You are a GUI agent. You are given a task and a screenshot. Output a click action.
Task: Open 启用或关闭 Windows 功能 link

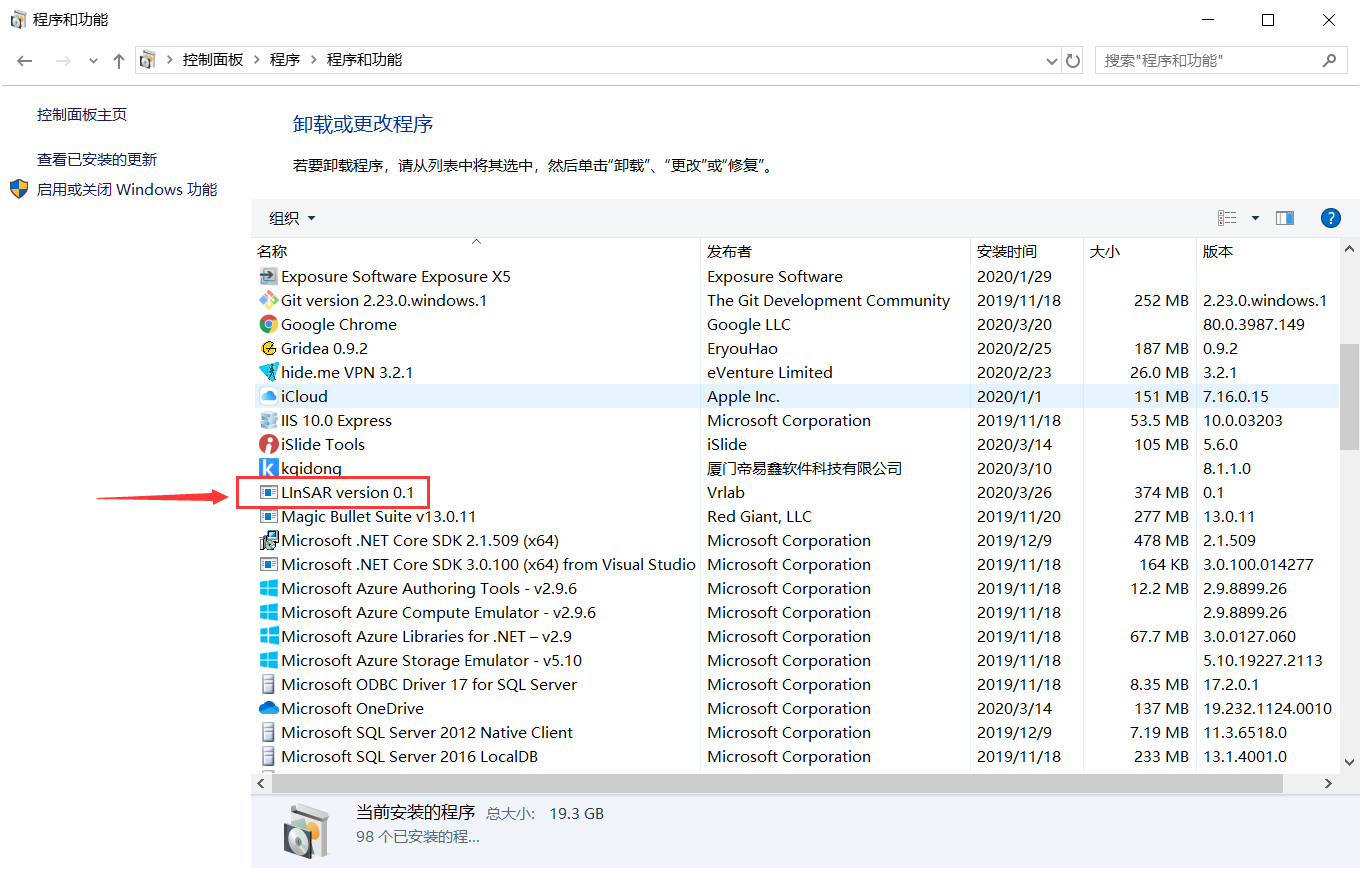coord(127,190)
